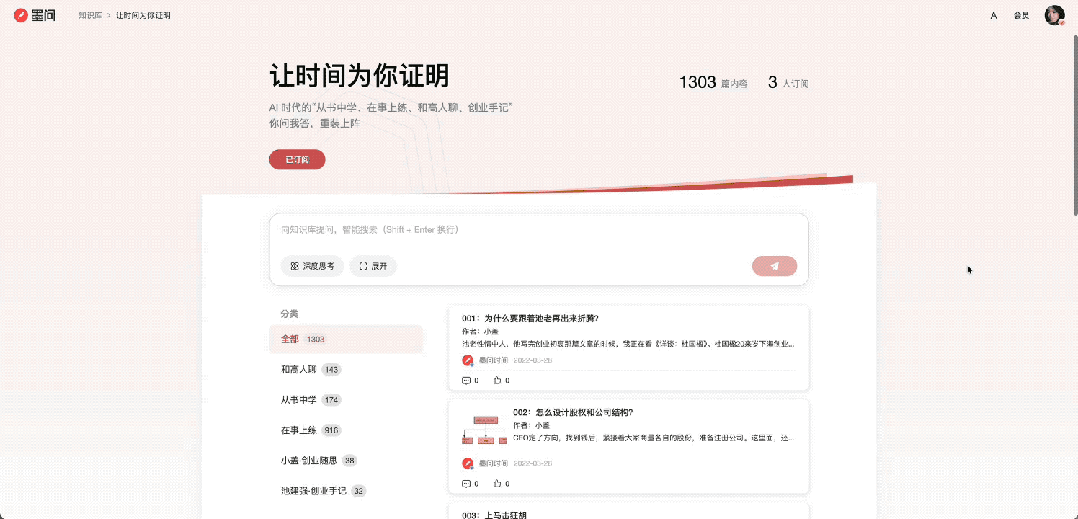
Task: Open the 知识库 breadcrumb link
Action: point(90,15)
